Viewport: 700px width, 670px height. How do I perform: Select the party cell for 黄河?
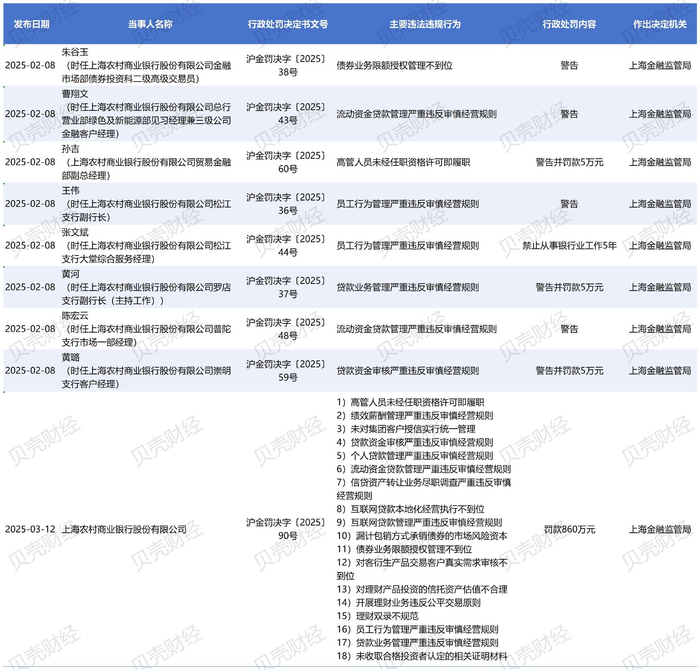[146, 287]
